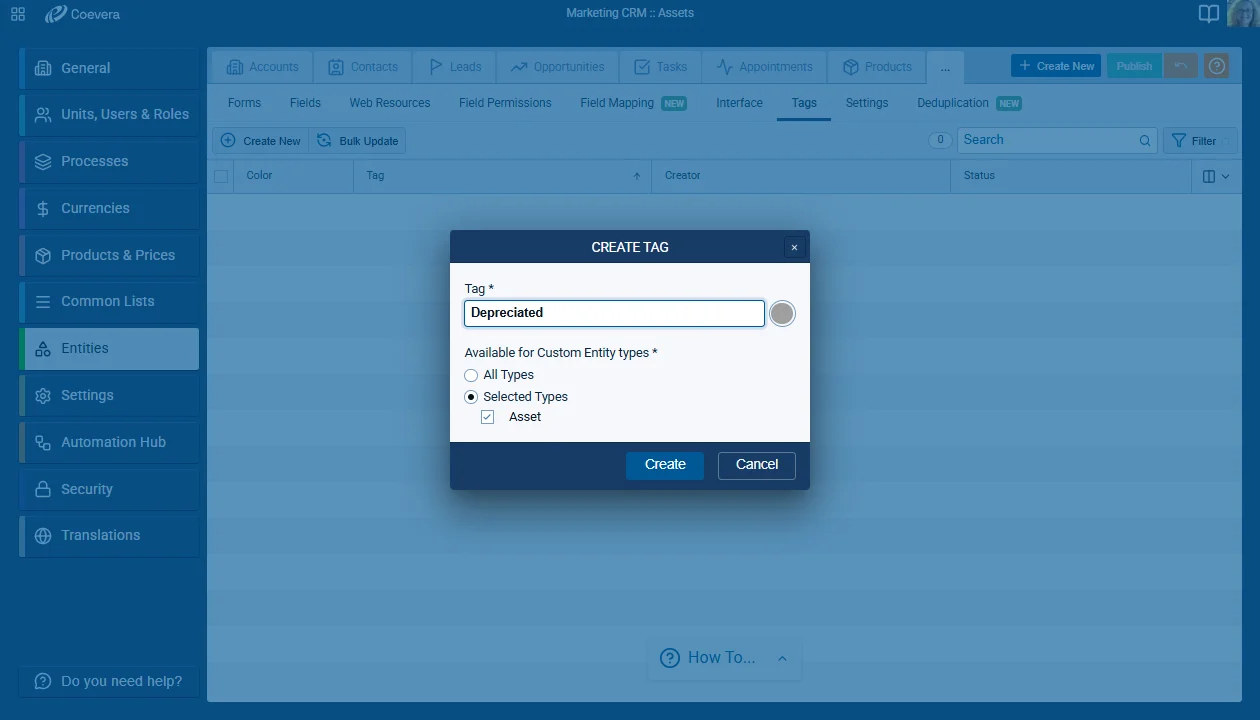The image size is (1260, 720).
Task: Select the Tags subtab
Action: click(x=804, y=103)
